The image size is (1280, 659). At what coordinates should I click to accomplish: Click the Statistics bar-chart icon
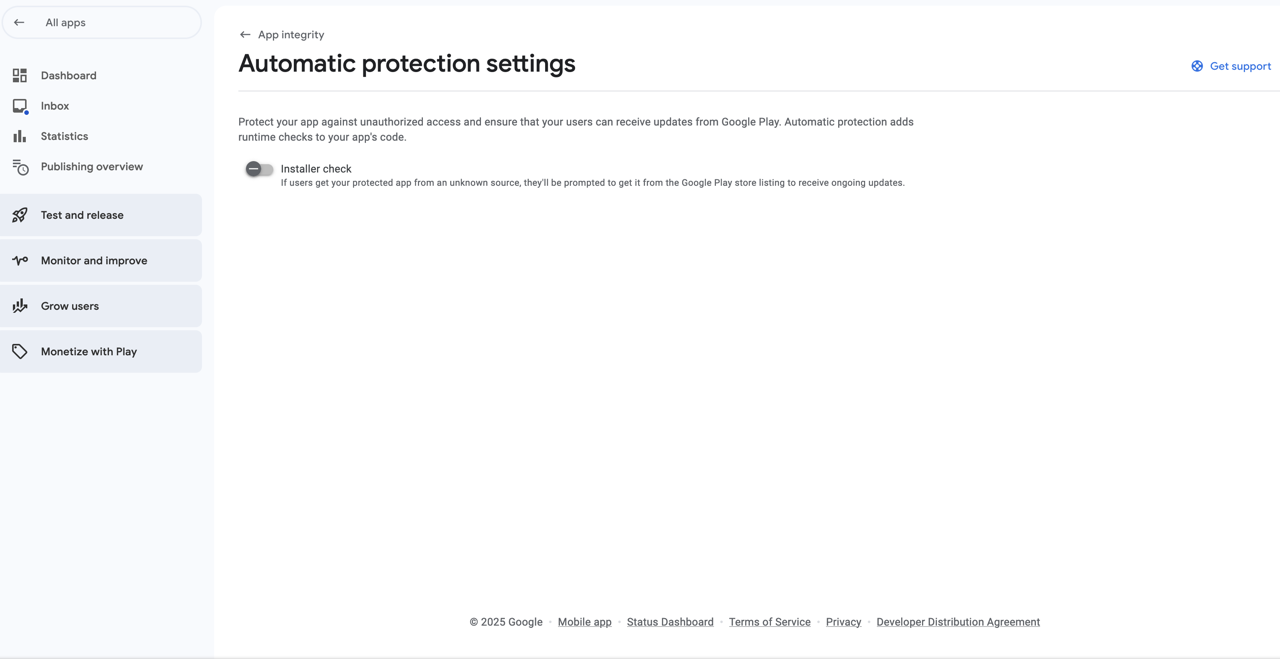click(20, 136)
